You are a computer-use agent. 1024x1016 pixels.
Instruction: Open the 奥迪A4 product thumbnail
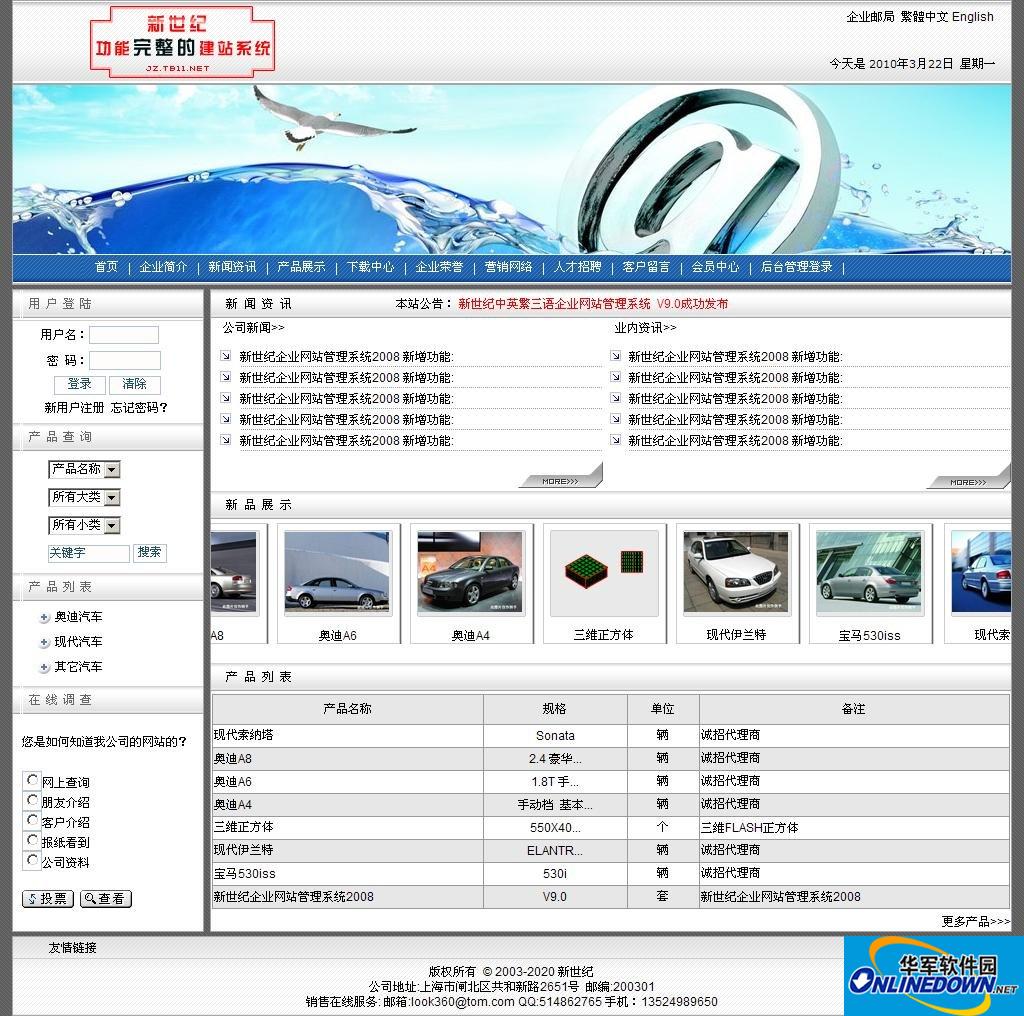(470, 573)
